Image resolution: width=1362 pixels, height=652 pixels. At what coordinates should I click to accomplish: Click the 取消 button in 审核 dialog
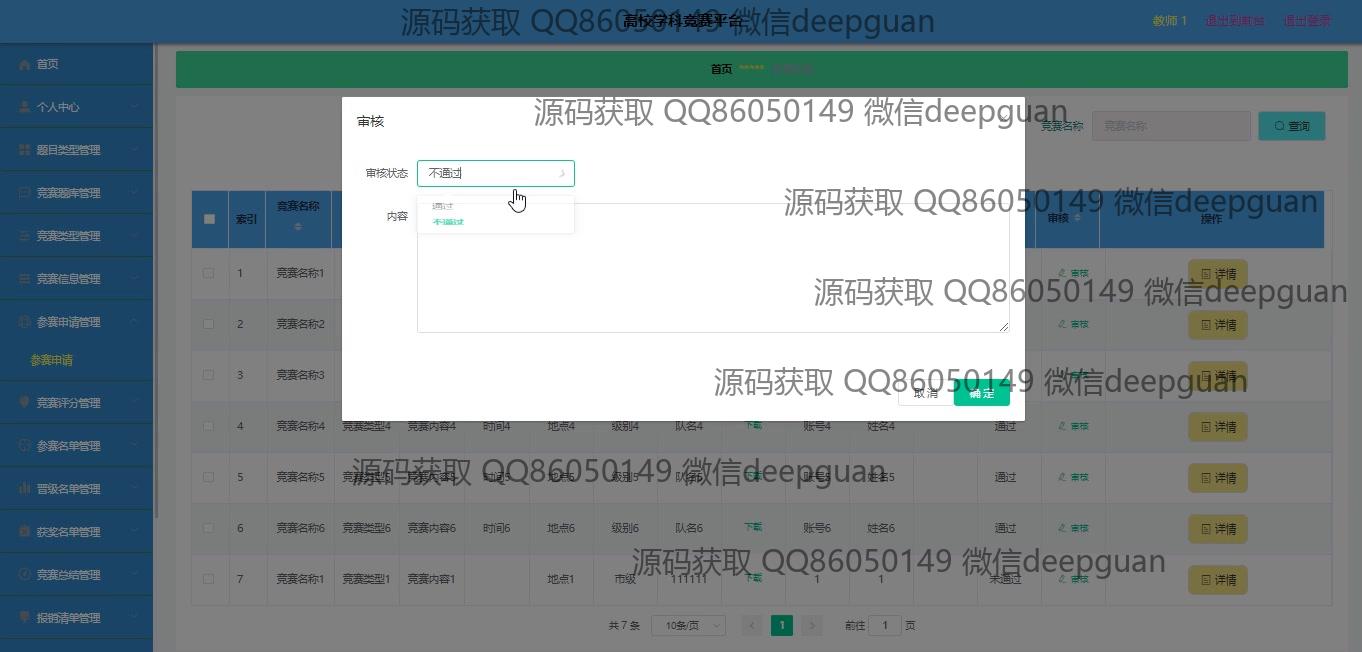(925, 393)
